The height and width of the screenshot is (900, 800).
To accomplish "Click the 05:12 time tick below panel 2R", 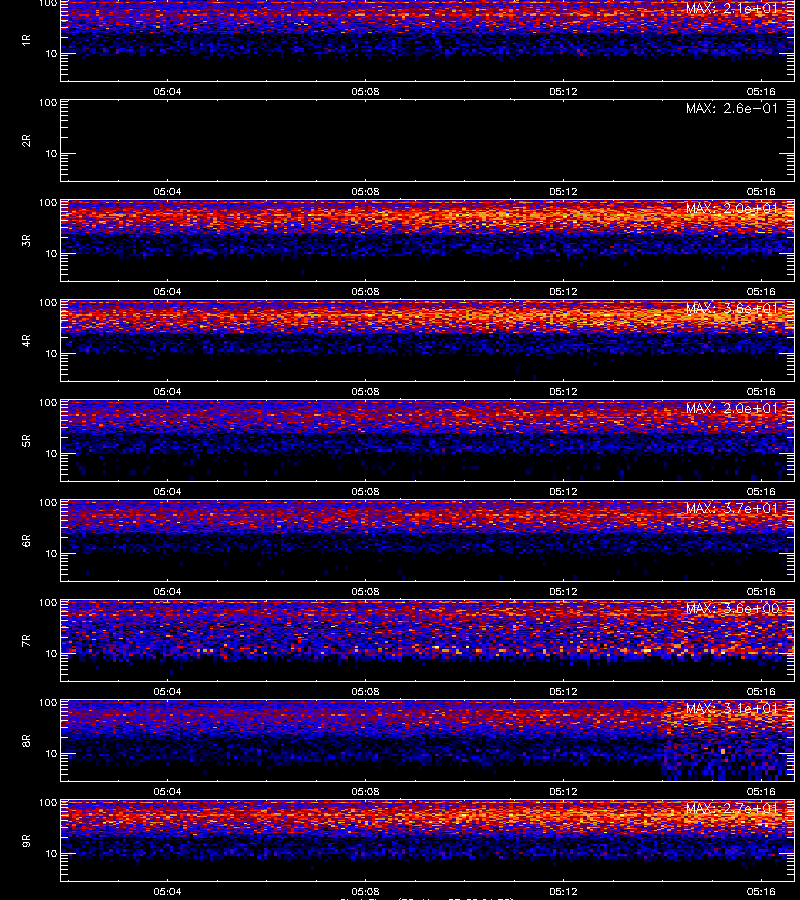I will pos(563,192).
